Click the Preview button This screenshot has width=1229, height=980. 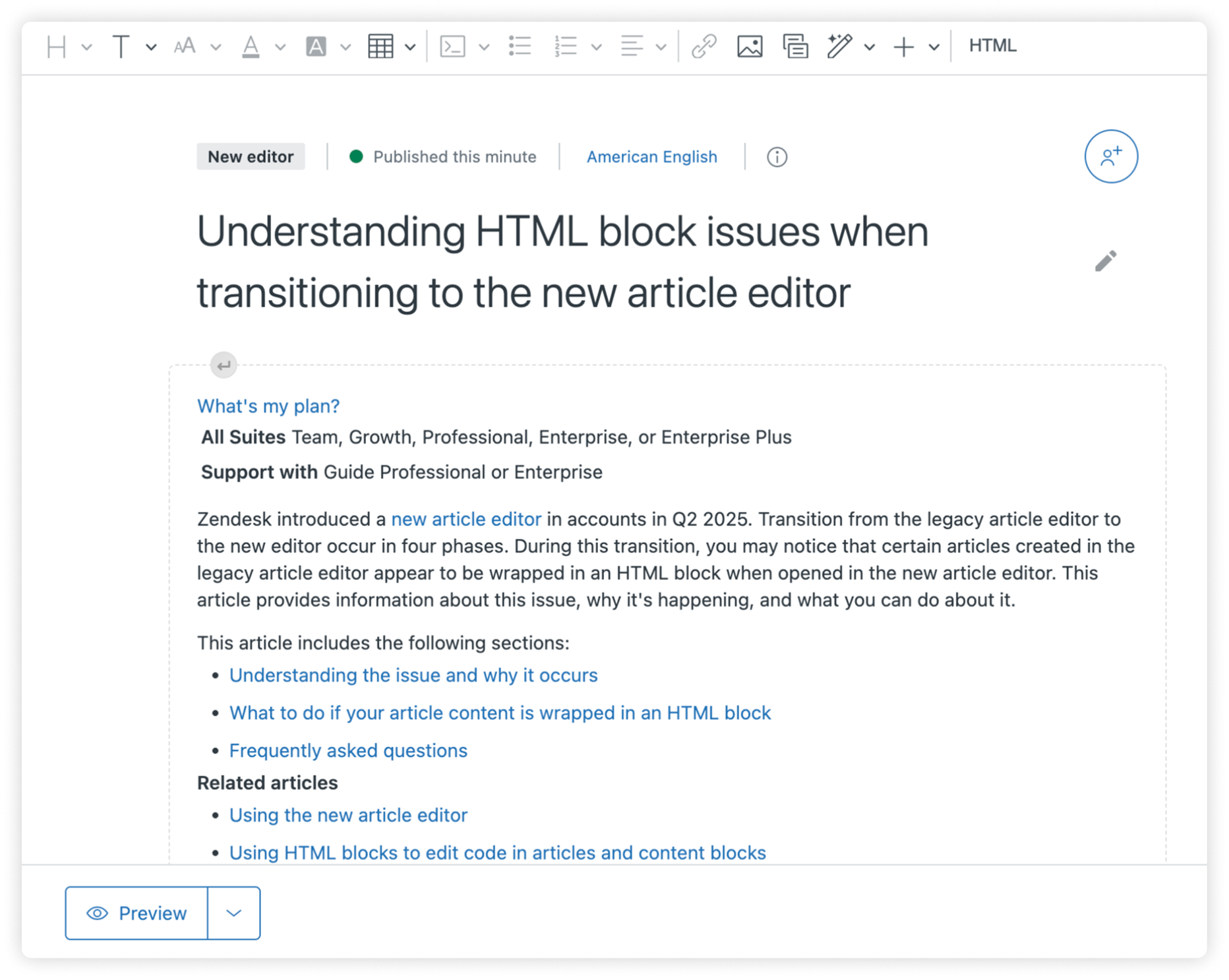coord(137,913)
